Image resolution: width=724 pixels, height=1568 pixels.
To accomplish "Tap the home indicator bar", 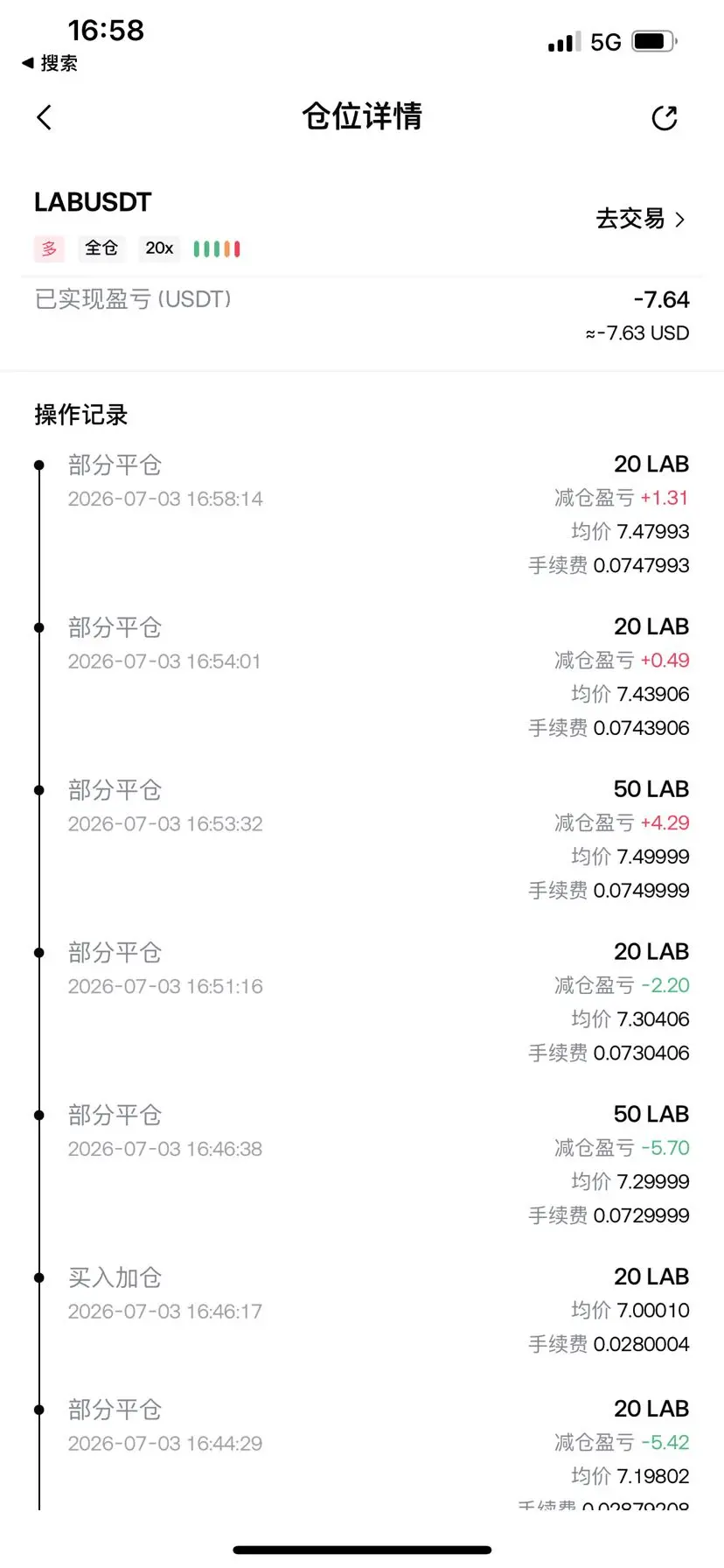I will point(362,1550).
